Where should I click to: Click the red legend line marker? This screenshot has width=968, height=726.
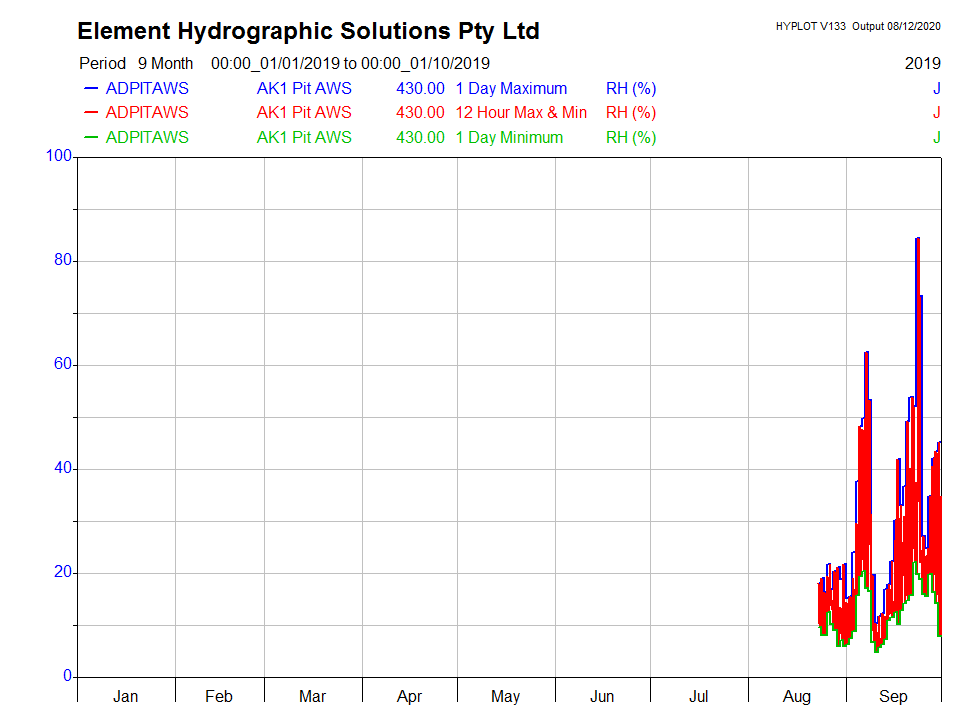[x=90, y=113]
